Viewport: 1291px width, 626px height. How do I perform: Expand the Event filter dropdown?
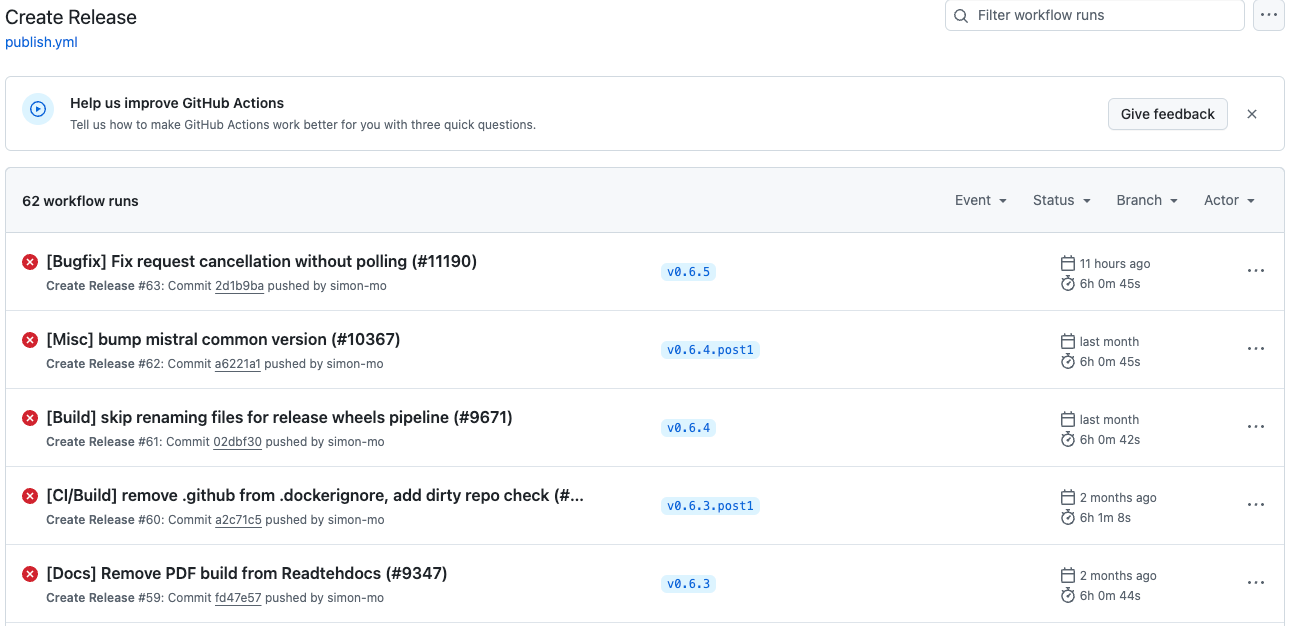click(x=980, y=201)
